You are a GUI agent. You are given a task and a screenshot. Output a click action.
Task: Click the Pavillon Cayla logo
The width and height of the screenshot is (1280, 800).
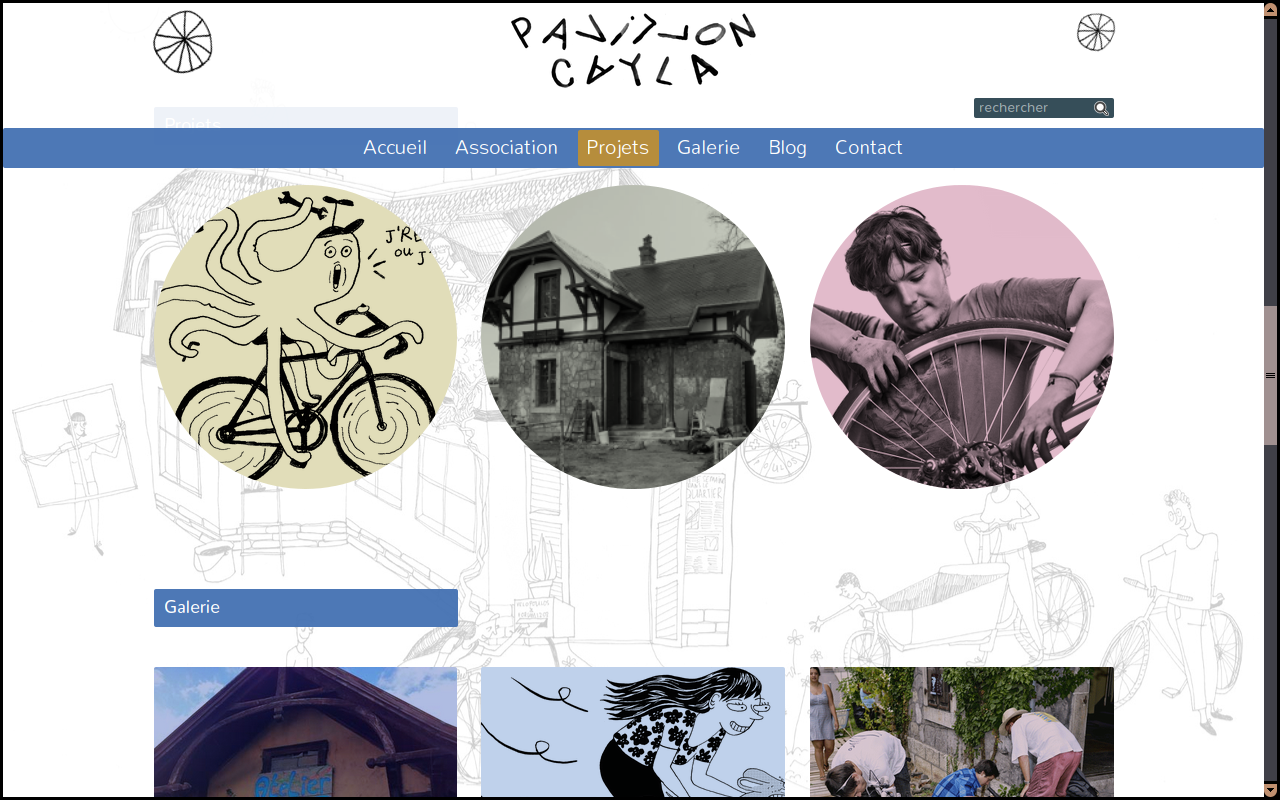pos(633,50)
